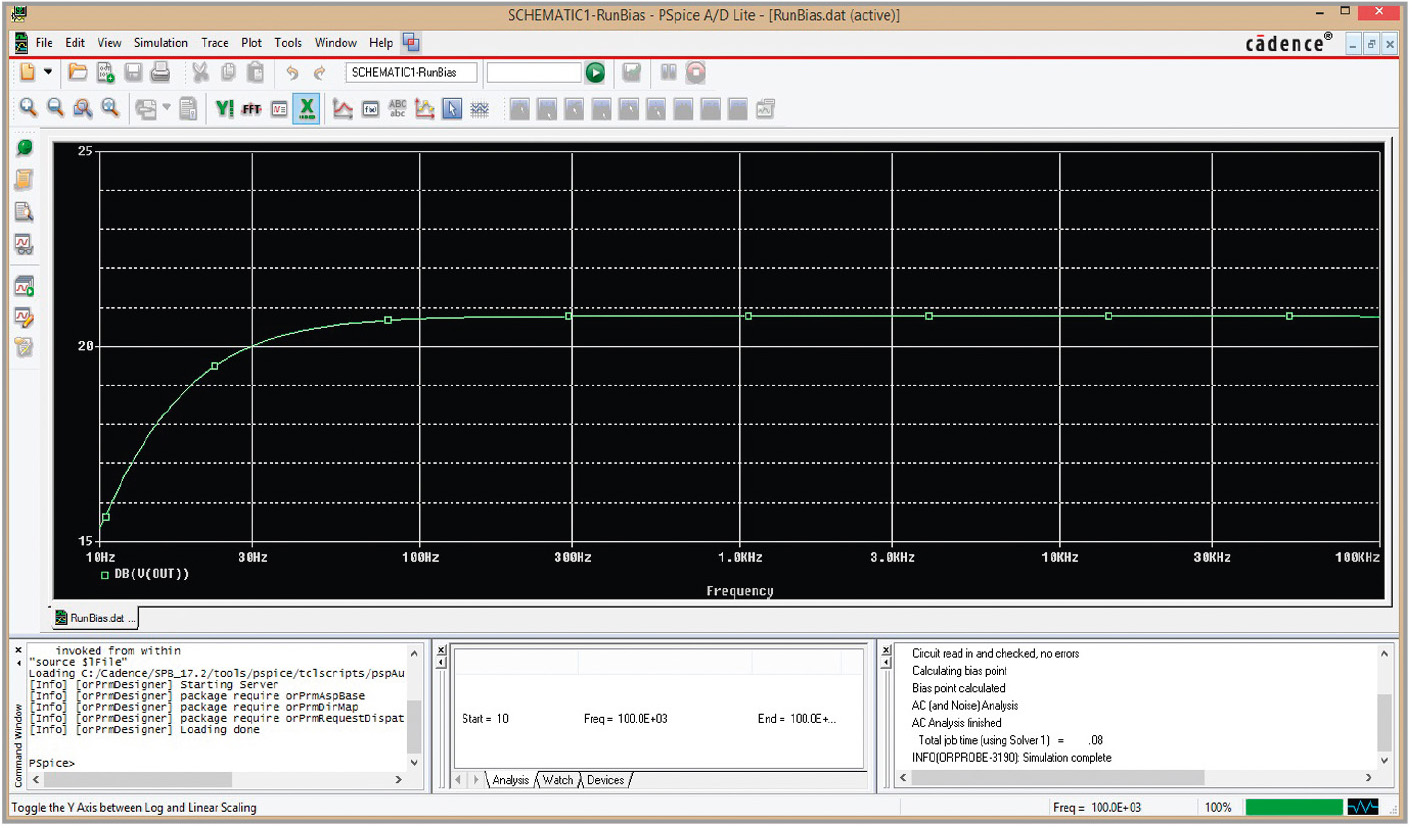The height and width of the screenshot is (828, 1412).
Task: Click the FFT Fourier transform icon
Action: [x=251, y=108]
